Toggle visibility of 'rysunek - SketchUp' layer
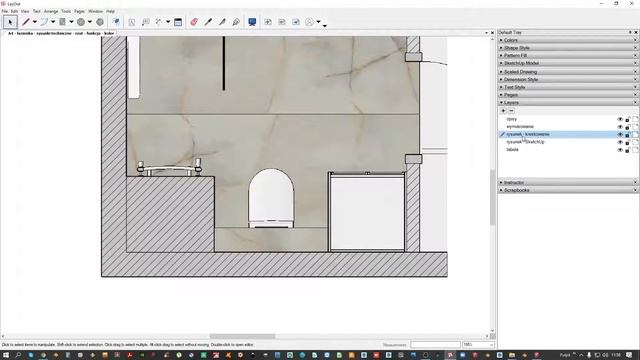 click(x=620, y=142)
